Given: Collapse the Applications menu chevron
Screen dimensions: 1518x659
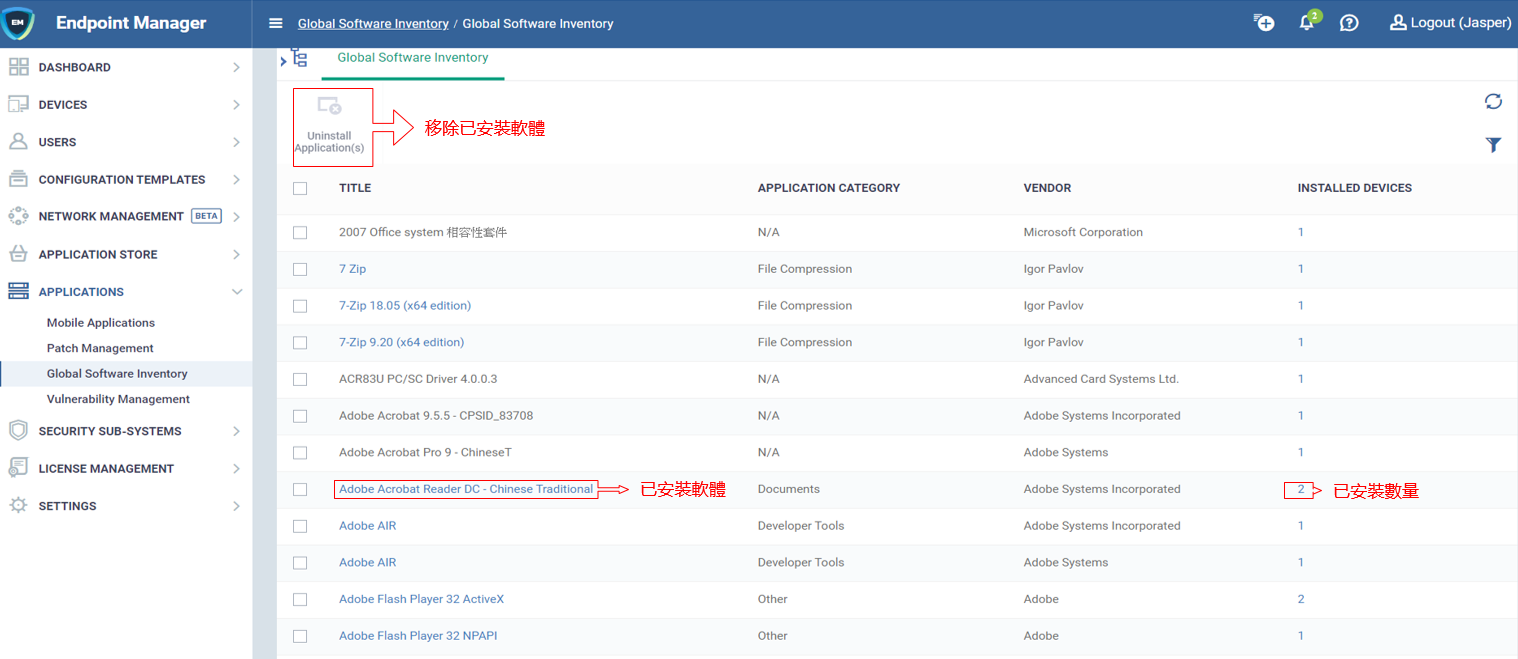Looking at the screenshot, I should (236, 291).
